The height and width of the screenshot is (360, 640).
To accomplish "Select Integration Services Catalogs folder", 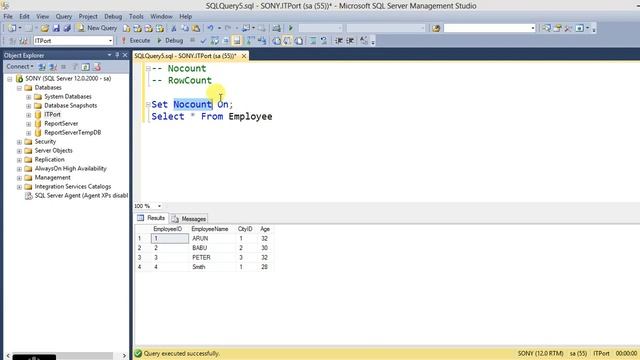I will pos(73,187).
